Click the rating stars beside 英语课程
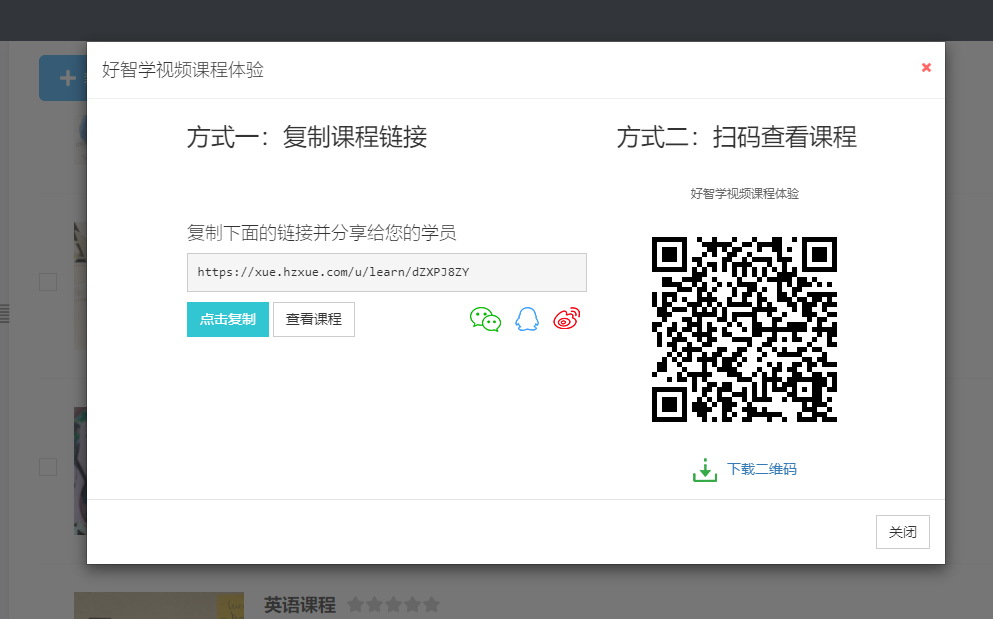The height and width of the screenshot is (619, 993). 393,604
